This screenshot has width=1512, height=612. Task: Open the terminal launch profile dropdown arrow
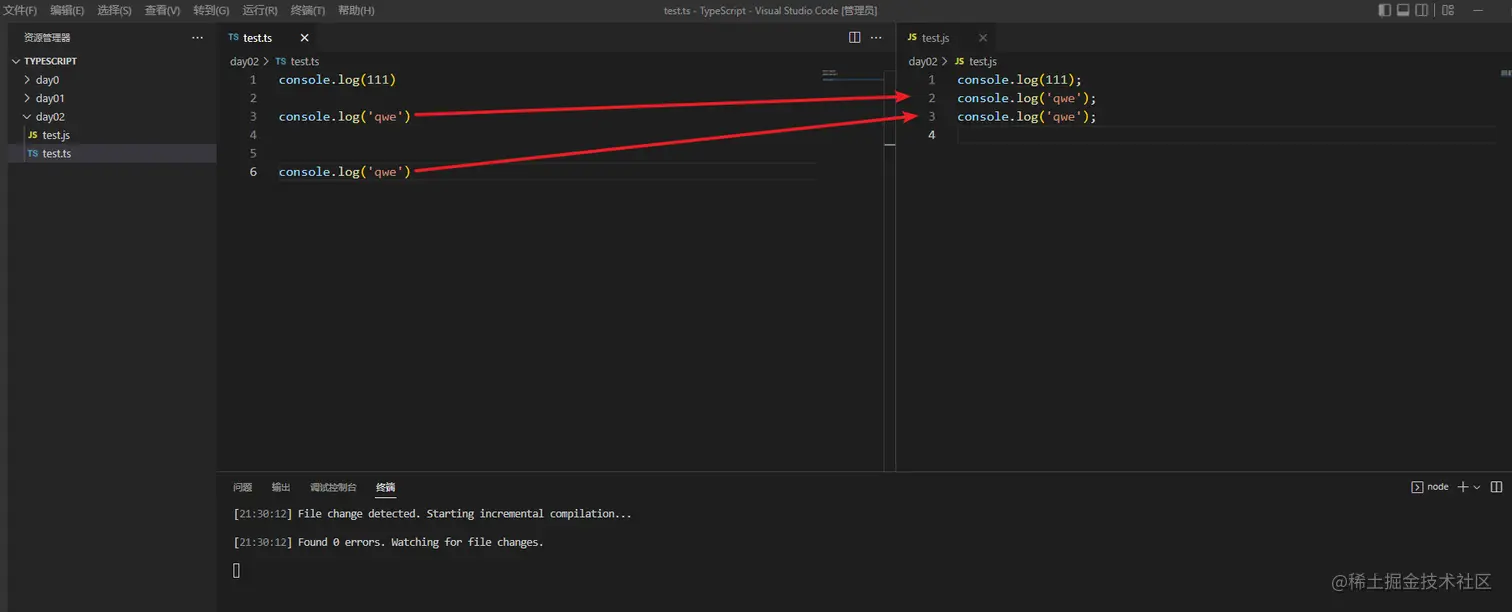pyautogui.click(x=1477, y=487)
